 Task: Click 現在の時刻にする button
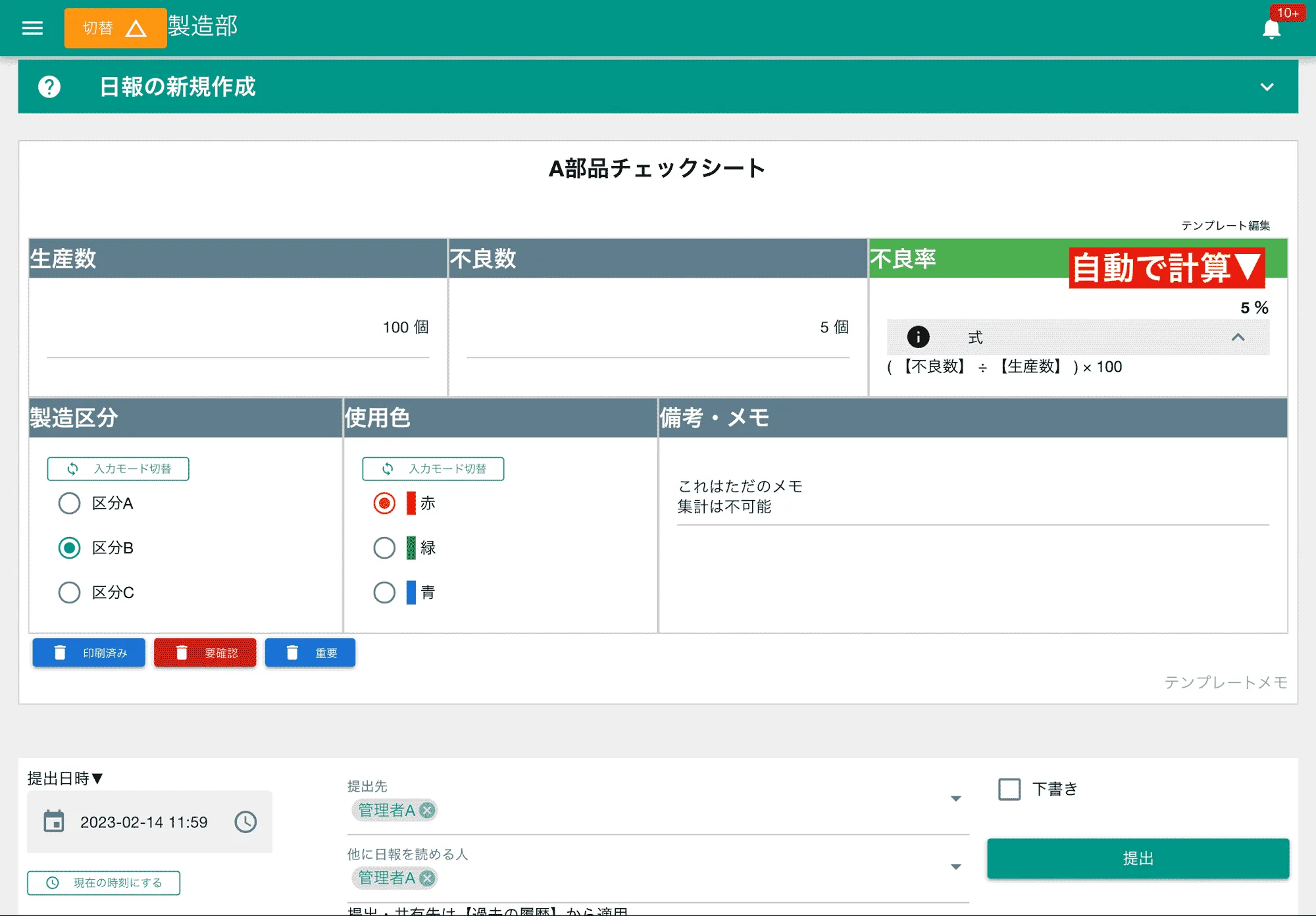(x=103, y=883)
